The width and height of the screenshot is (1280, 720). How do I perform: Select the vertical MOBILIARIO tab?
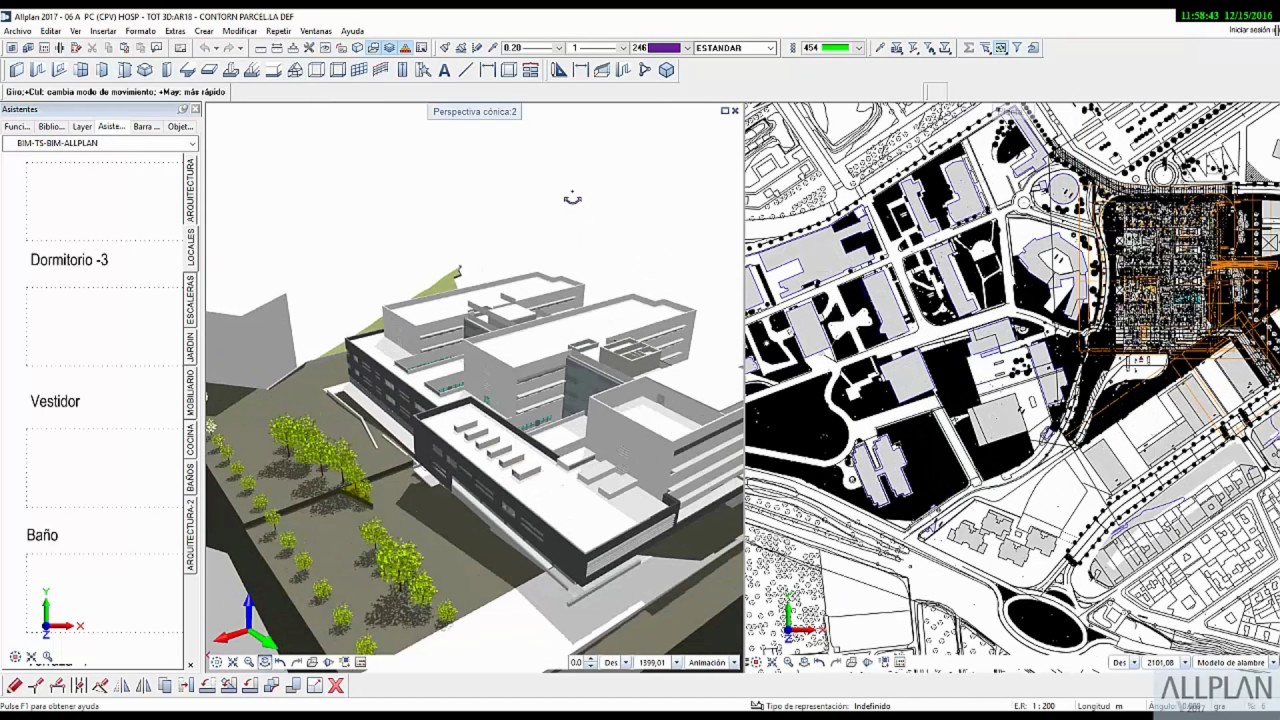pos(190,392)
